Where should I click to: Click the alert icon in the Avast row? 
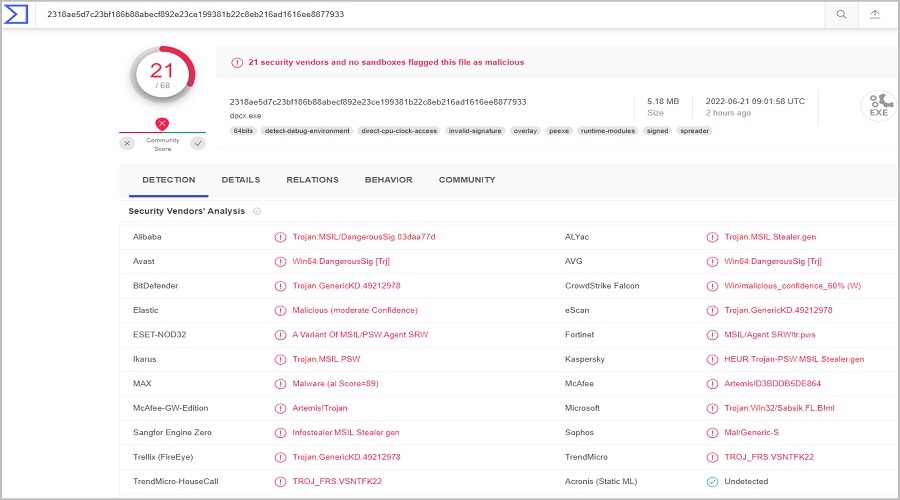tap(280, 262)
